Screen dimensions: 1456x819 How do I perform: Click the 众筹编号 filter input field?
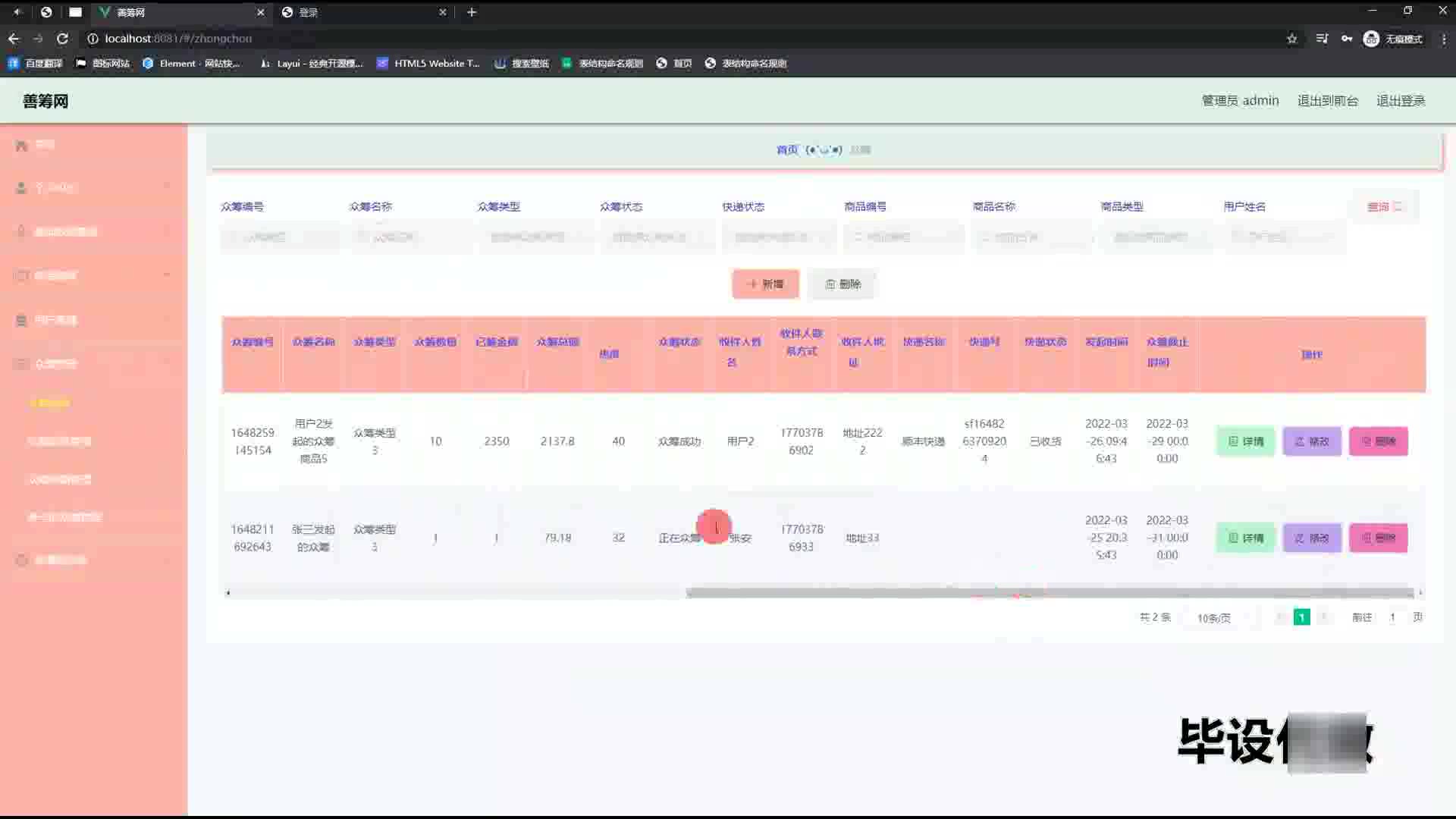[x=281, y=237]
